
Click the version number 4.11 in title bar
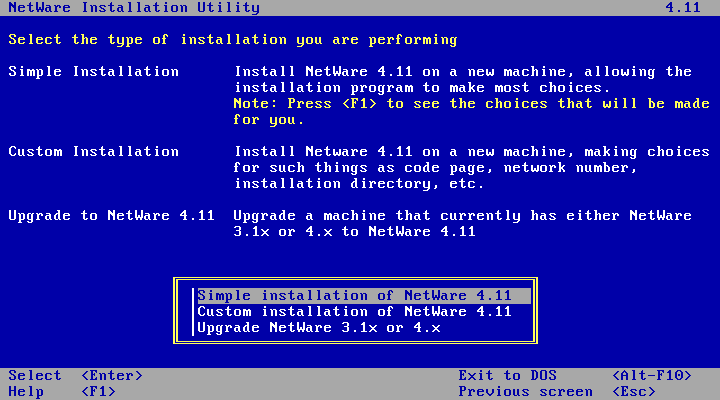(x=683, y=7)
